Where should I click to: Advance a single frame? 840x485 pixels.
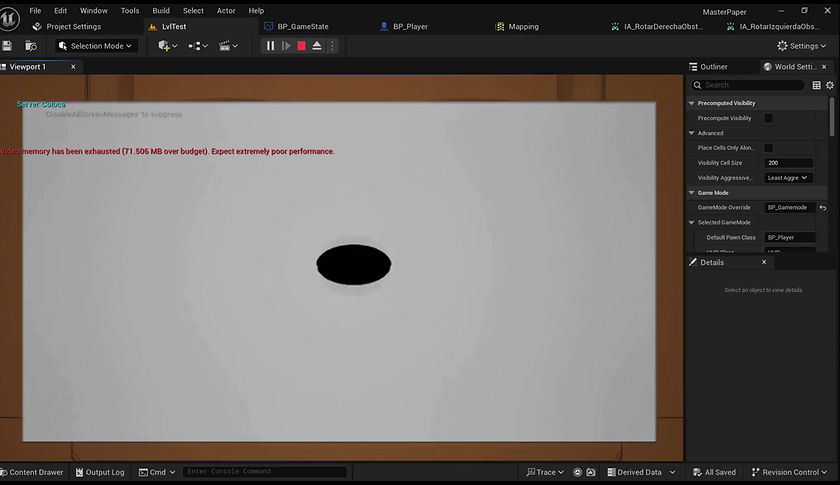pyautogui.click(x=286, y=46)
